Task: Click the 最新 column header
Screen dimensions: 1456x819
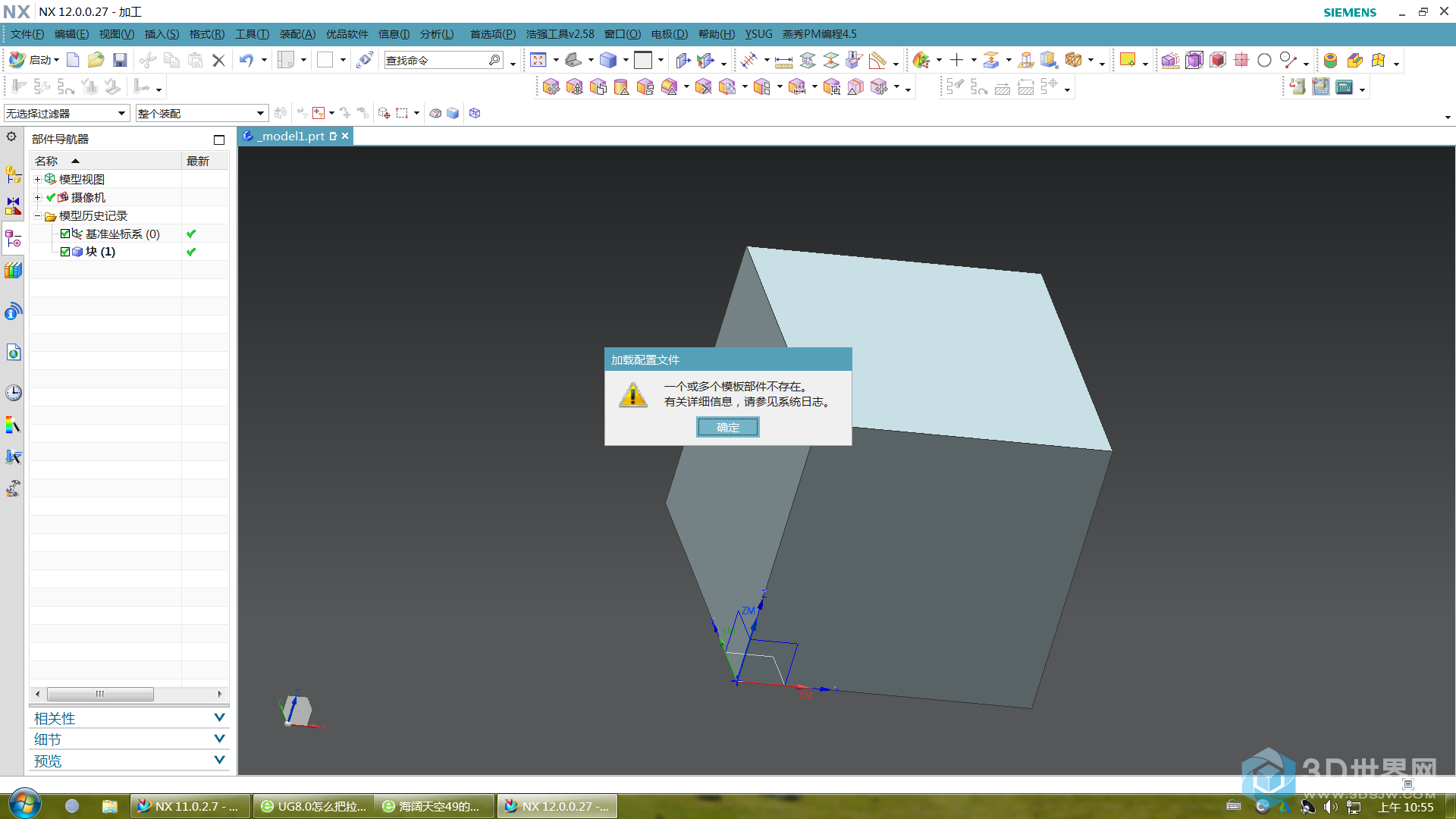Action: point(206,161)
